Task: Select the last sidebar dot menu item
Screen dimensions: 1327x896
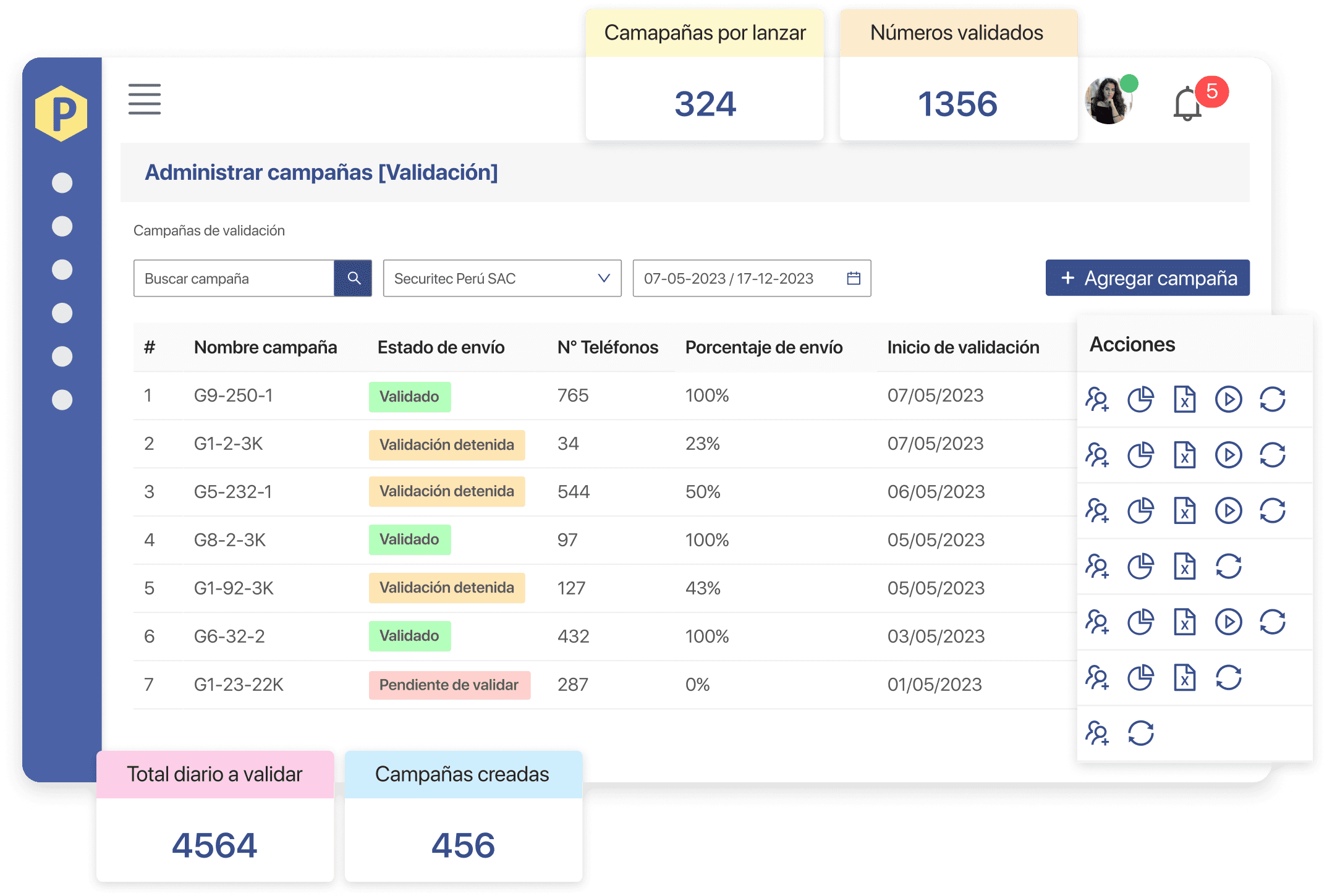Action: tap(62, 400)
